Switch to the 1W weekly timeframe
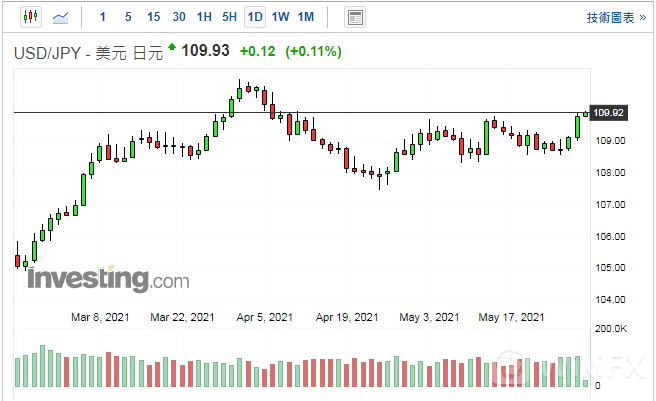Viewport: 656px width, 401px height. tap(281, 17)
